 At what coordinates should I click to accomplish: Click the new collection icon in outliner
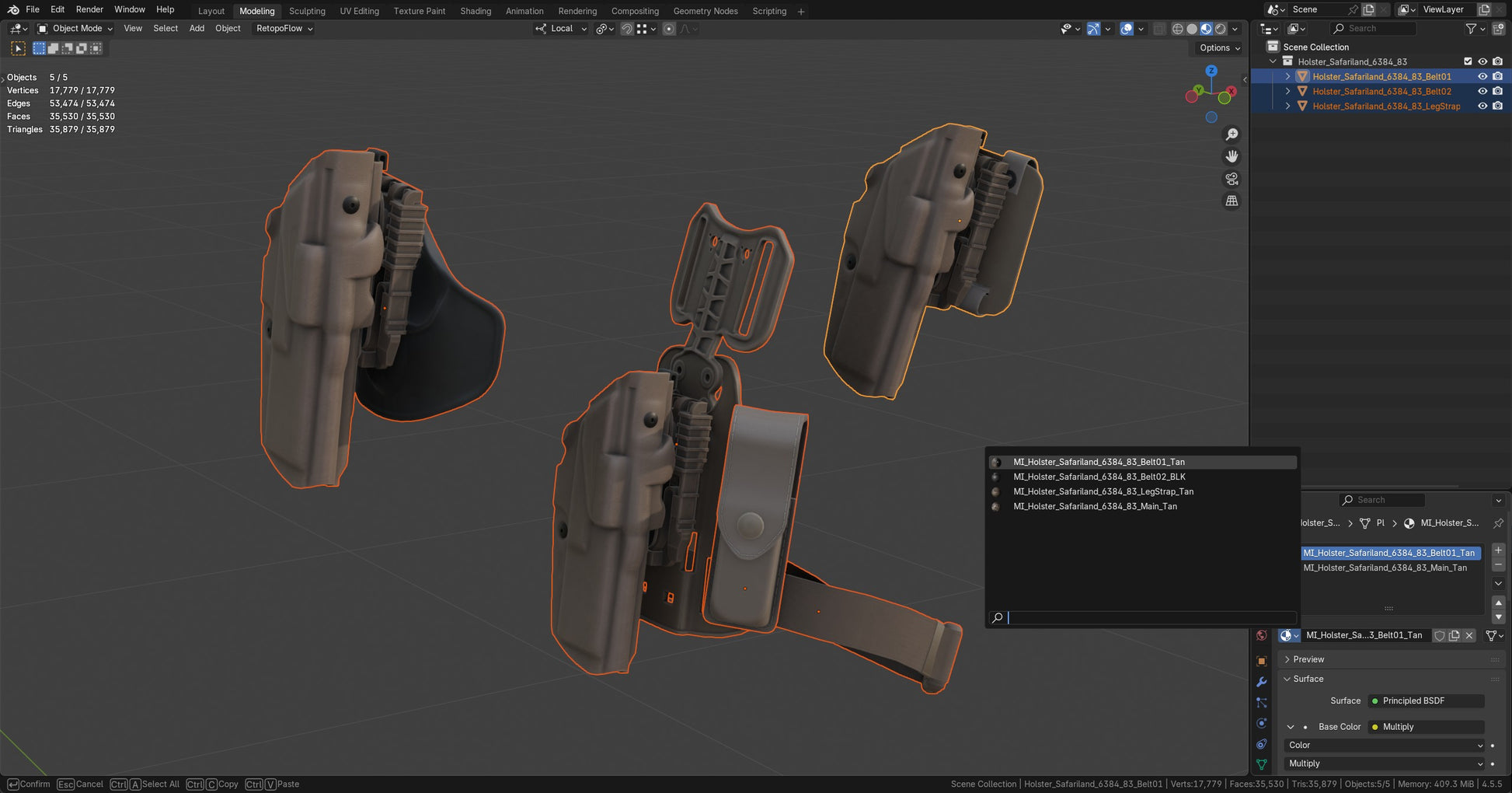click(1498, 29)
